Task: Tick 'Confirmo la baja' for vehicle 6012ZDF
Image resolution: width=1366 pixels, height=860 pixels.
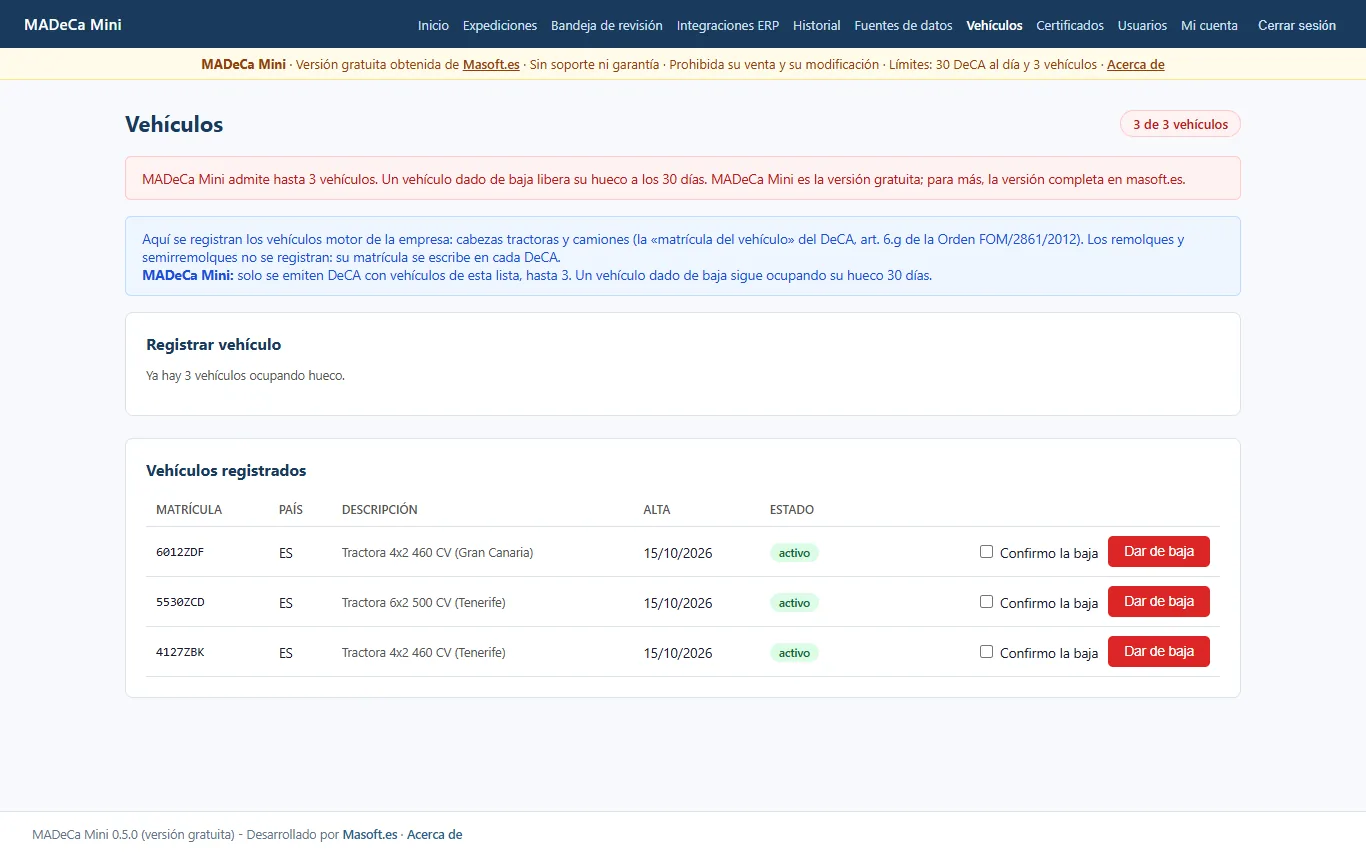Action: [986, 552]
